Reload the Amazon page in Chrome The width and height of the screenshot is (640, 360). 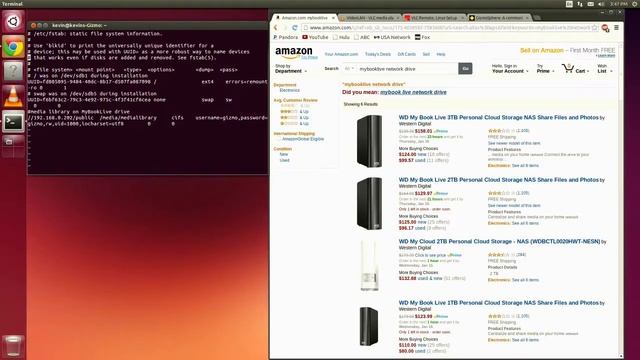[294, 27]
